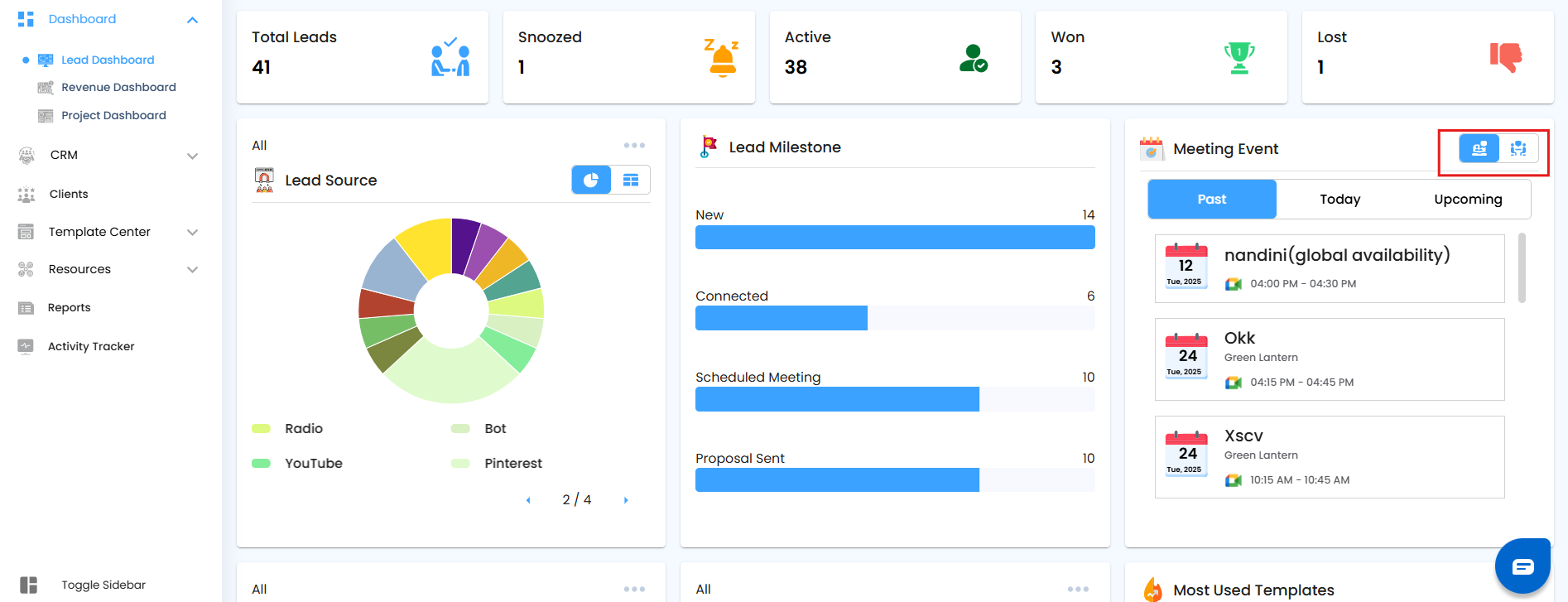Open the Revenue Dashboard link

[118, 87]
